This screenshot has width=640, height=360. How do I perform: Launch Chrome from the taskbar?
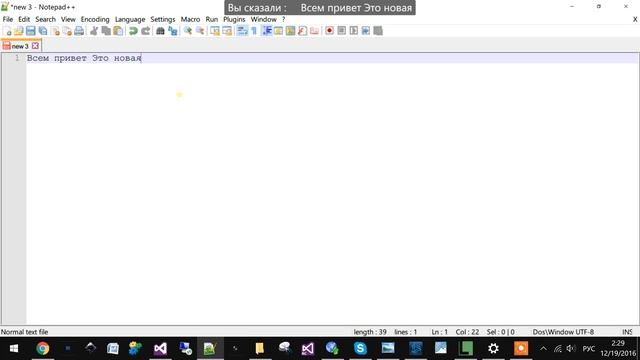[x=42, y=349]
